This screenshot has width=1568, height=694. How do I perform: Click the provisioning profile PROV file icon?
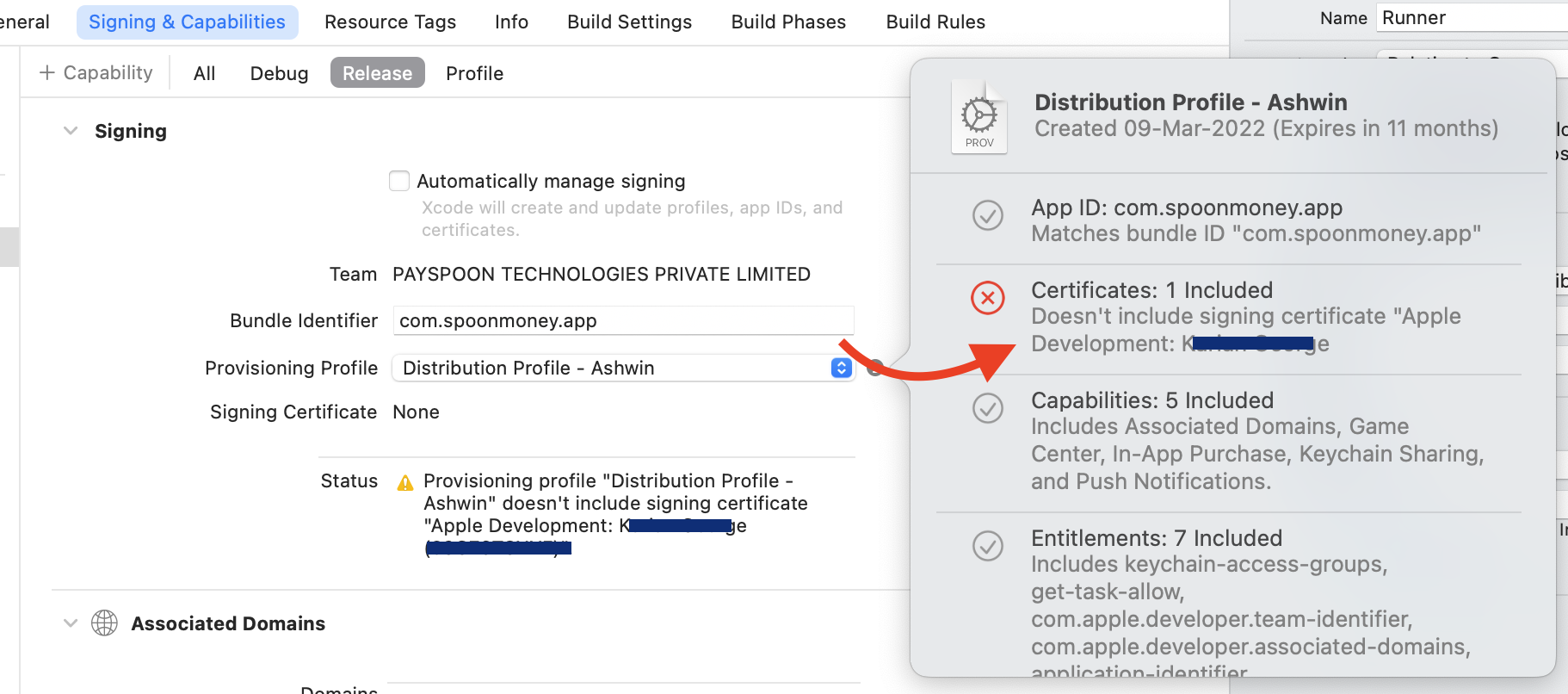tap(979, 118)
